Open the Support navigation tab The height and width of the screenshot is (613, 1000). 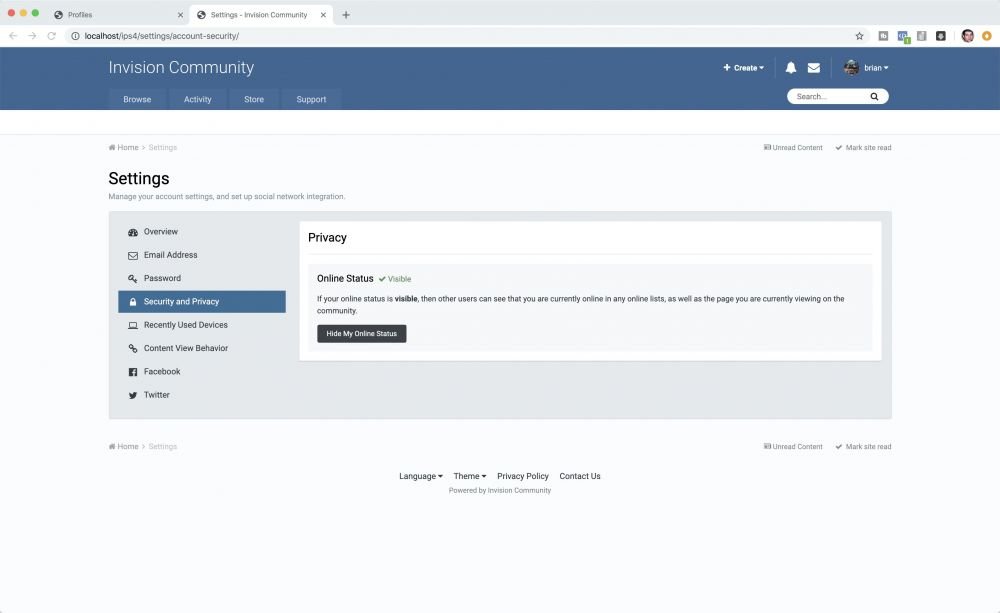[x=311, y=100]
